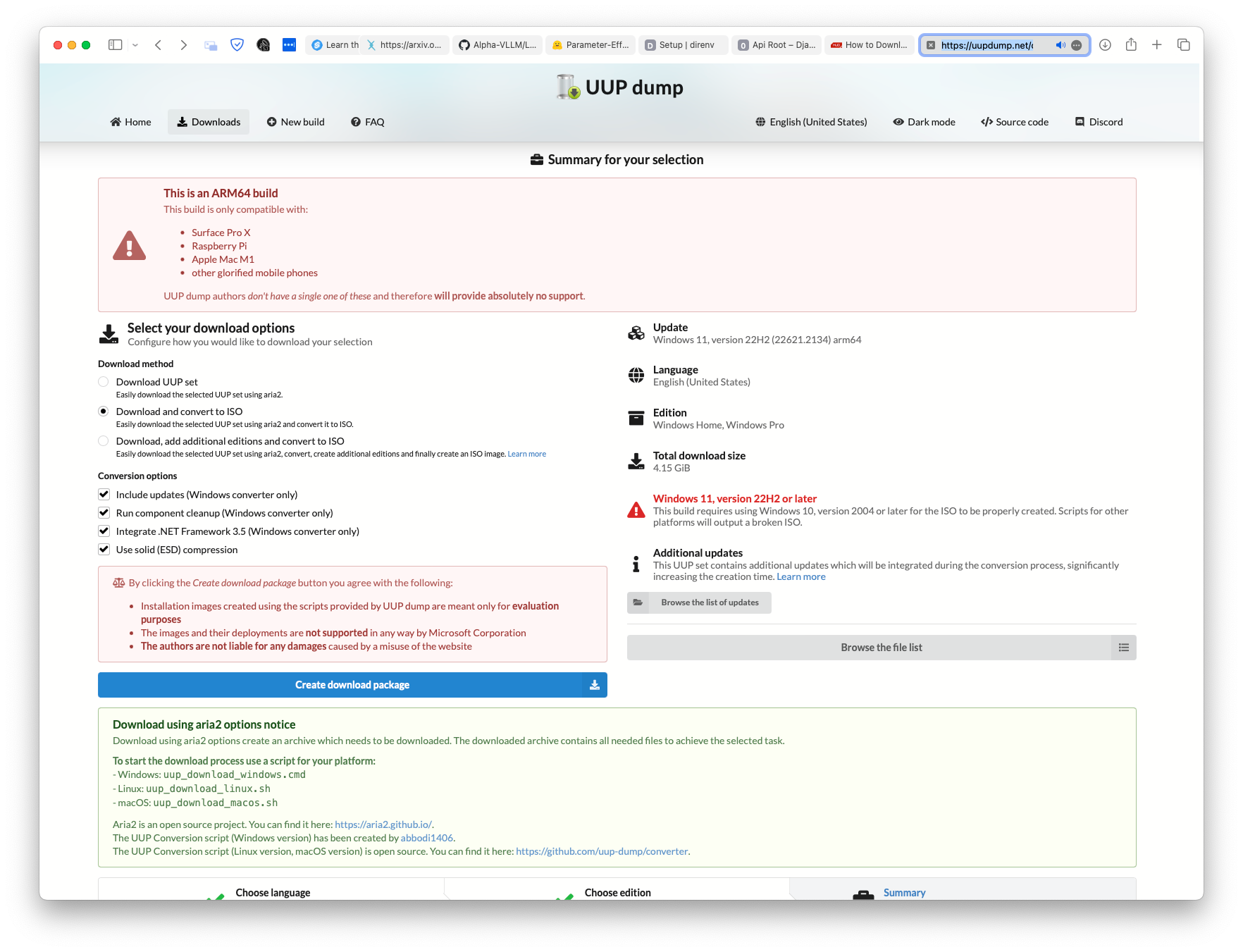Click the Total download size icon
The height and width of the screenshot is (952, 1243).
636,462
